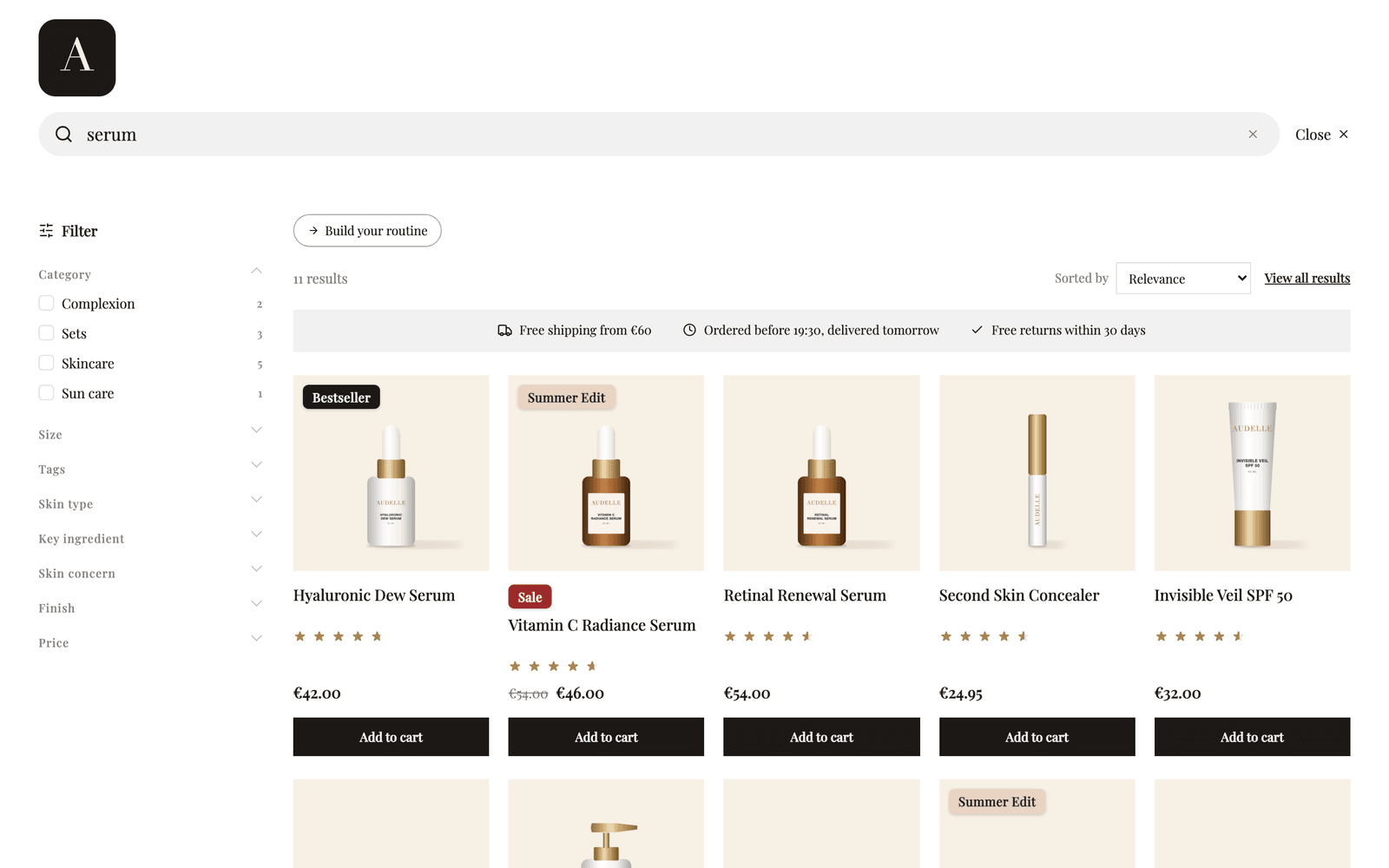Expand the Price filter
Image resolution: width=1389 pixels, height=868 pixels.
coord(256,638)
